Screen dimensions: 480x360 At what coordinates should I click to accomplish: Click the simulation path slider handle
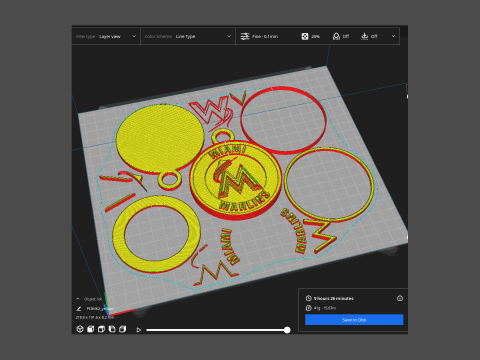(x=287, y=330)
